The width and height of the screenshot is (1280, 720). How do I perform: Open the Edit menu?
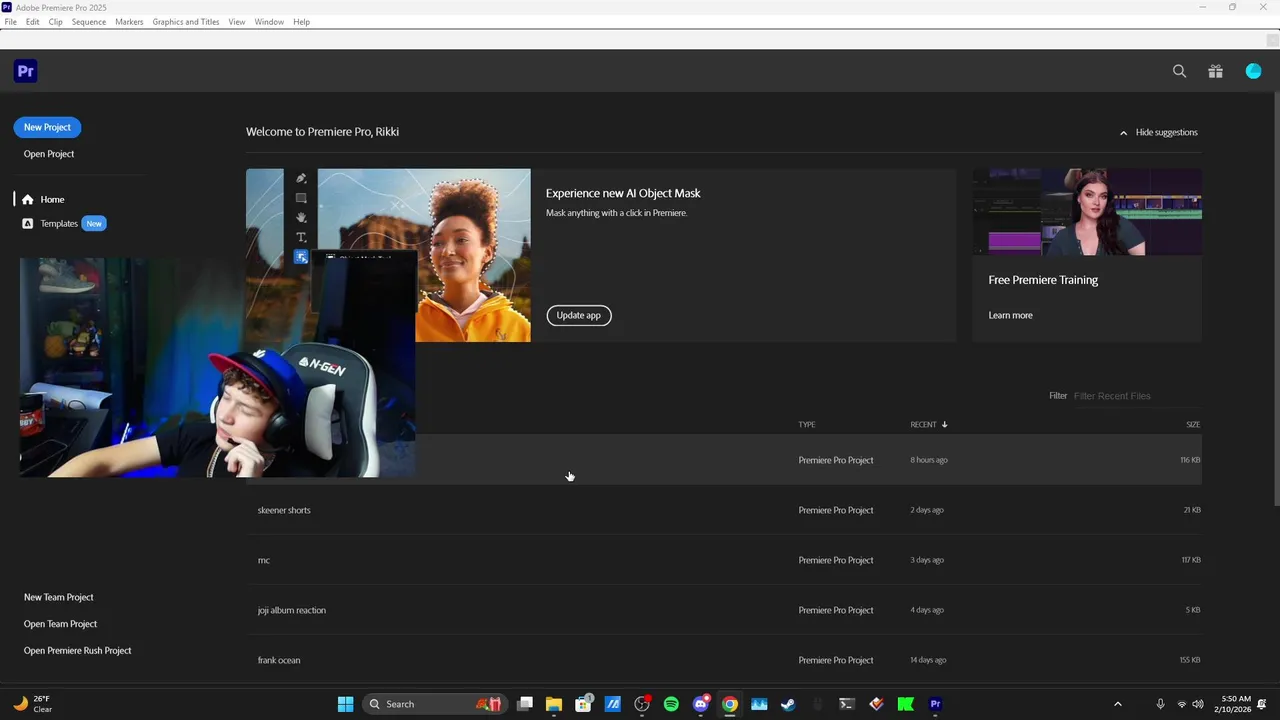(x=32, y=21)
